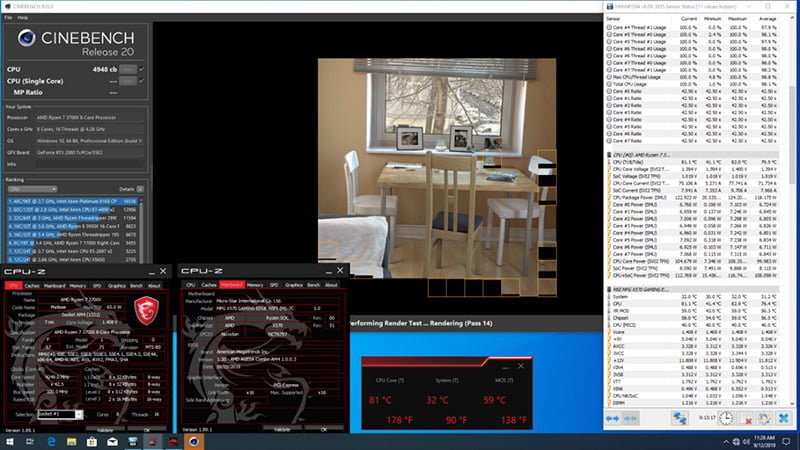
Task: Switch to Caches tab in left CPU-Z window
Action: tap(32, 286)
